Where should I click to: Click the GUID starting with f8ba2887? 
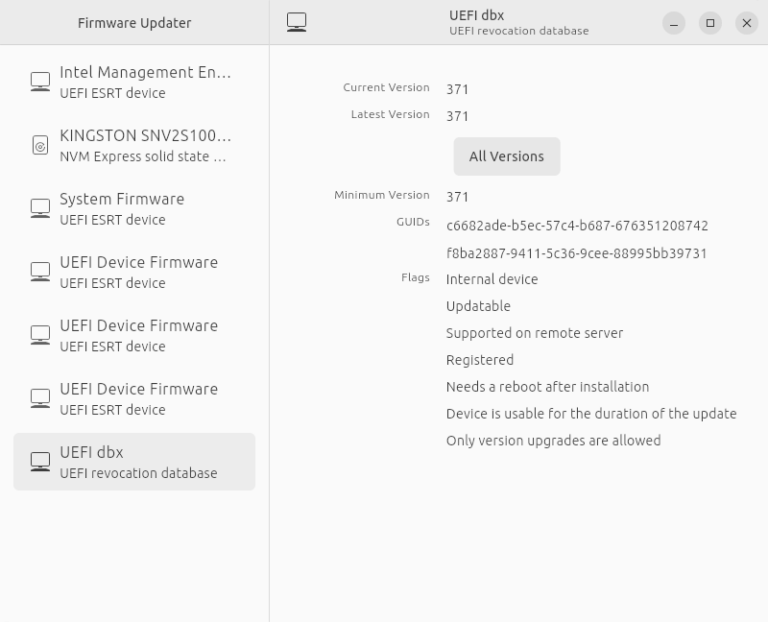[x=577, y=253]
